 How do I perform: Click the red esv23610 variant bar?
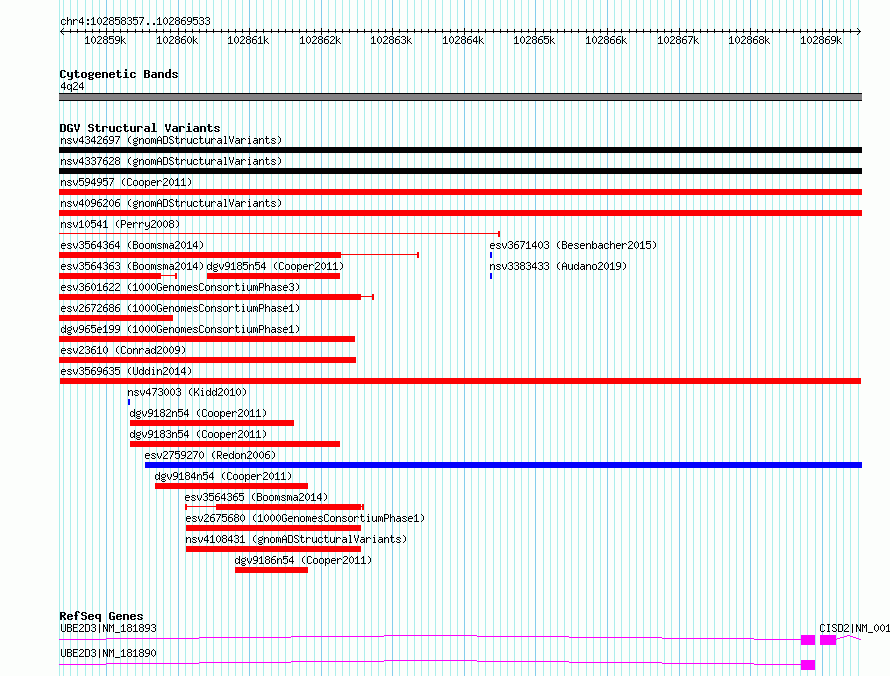point(207,360)
